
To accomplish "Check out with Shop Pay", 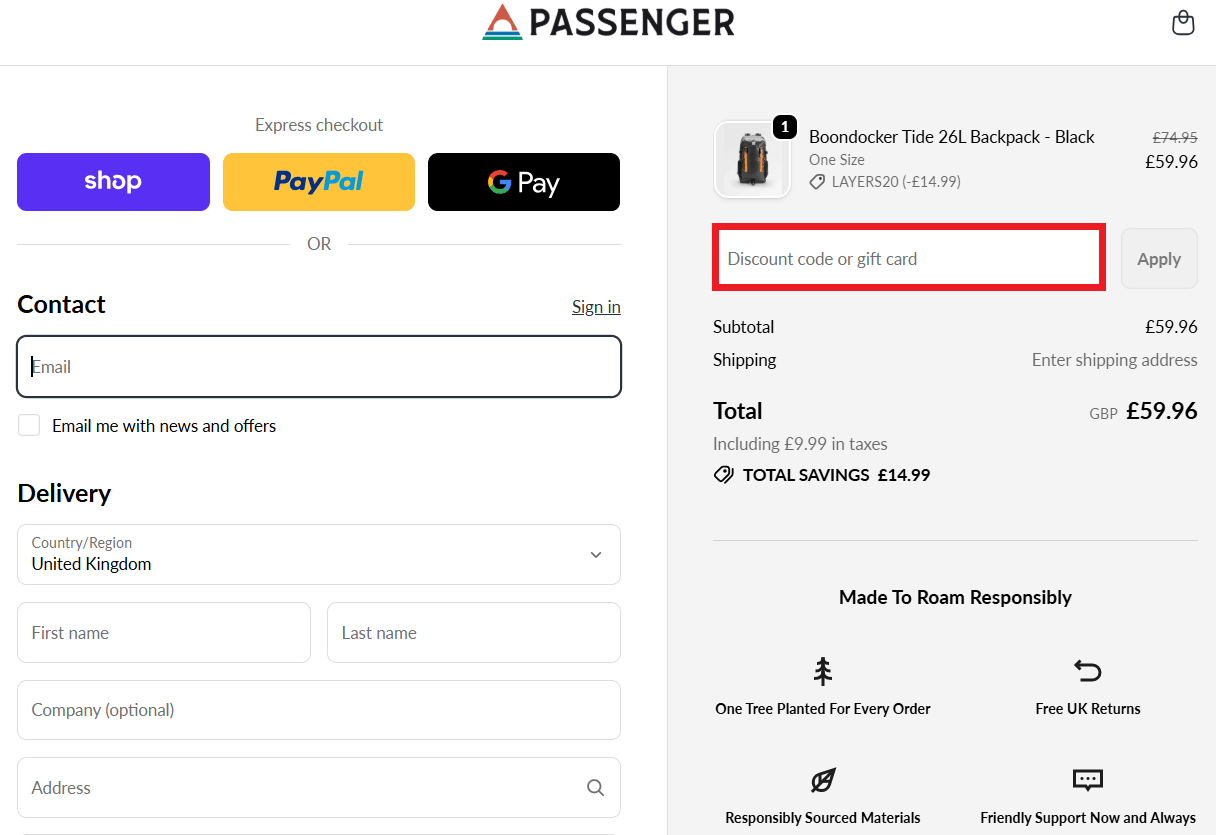I will [113, 182].
